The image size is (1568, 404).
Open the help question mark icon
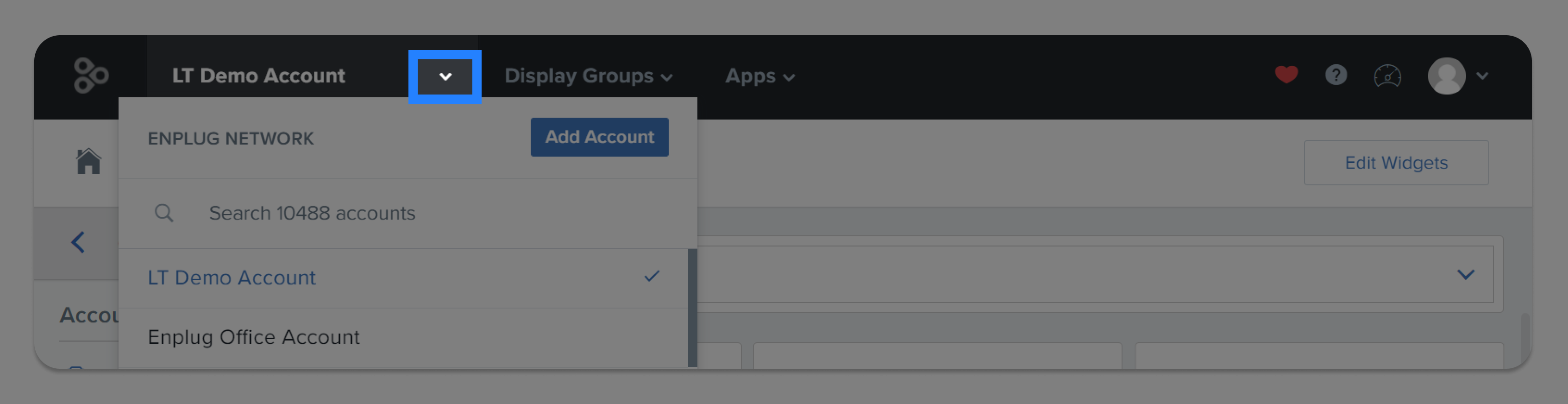pos(1336,75)
